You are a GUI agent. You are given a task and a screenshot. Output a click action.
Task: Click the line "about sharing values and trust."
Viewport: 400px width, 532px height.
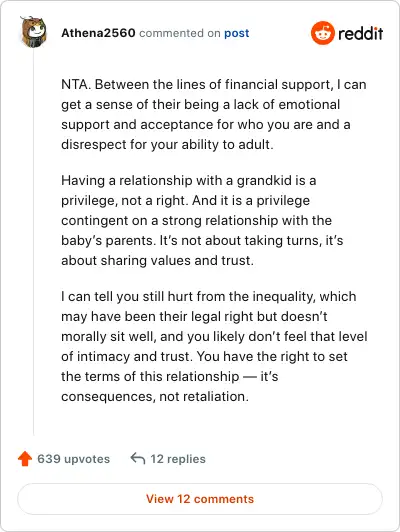pyautogui.click(x=157, y=261)
